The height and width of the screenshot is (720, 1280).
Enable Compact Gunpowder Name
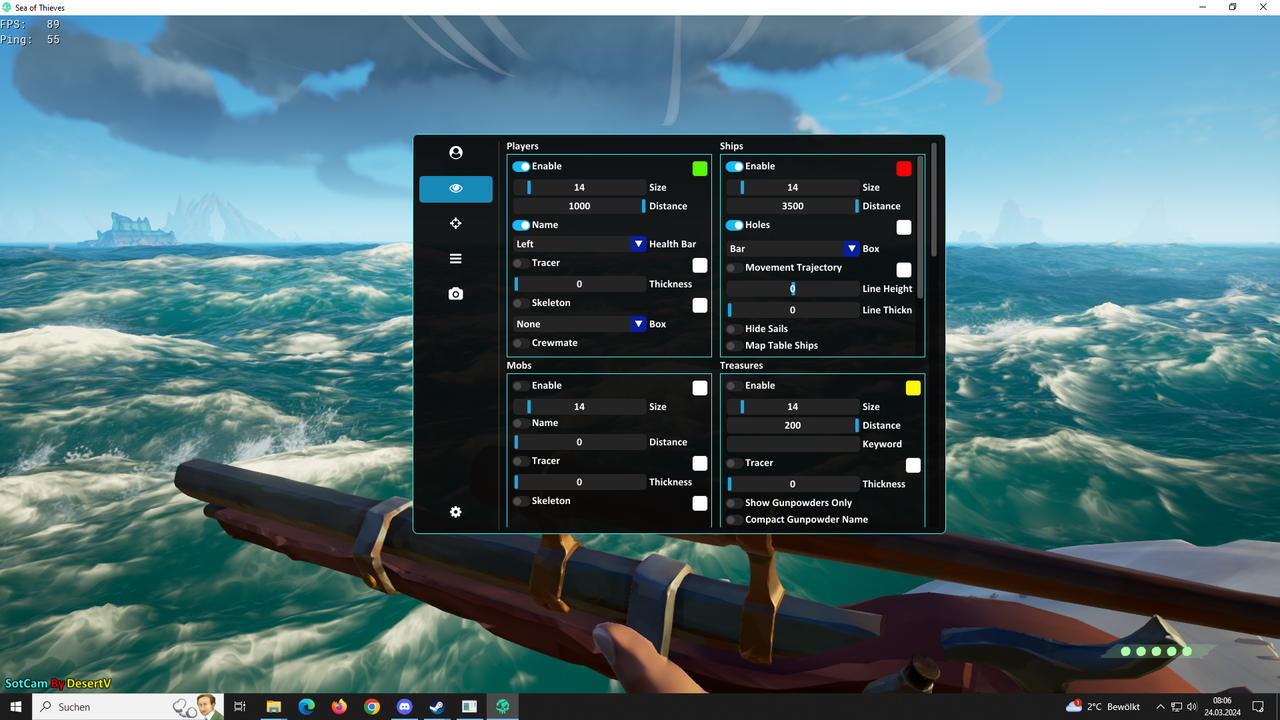pos(734,520)
